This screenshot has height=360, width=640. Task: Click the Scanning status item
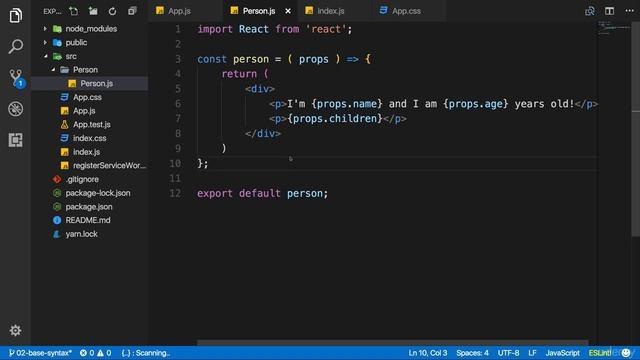(x=146, y=353)
